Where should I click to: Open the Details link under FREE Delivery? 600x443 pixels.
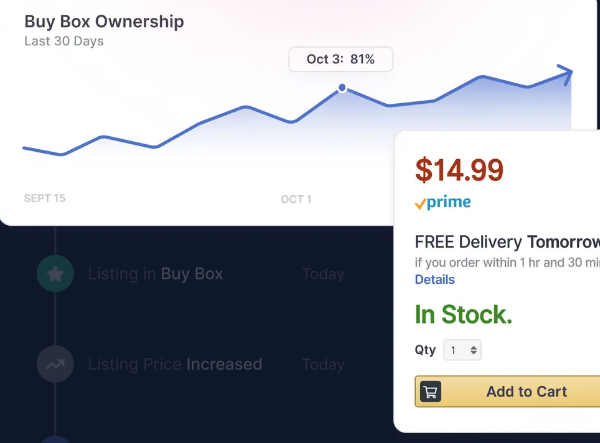435,280
